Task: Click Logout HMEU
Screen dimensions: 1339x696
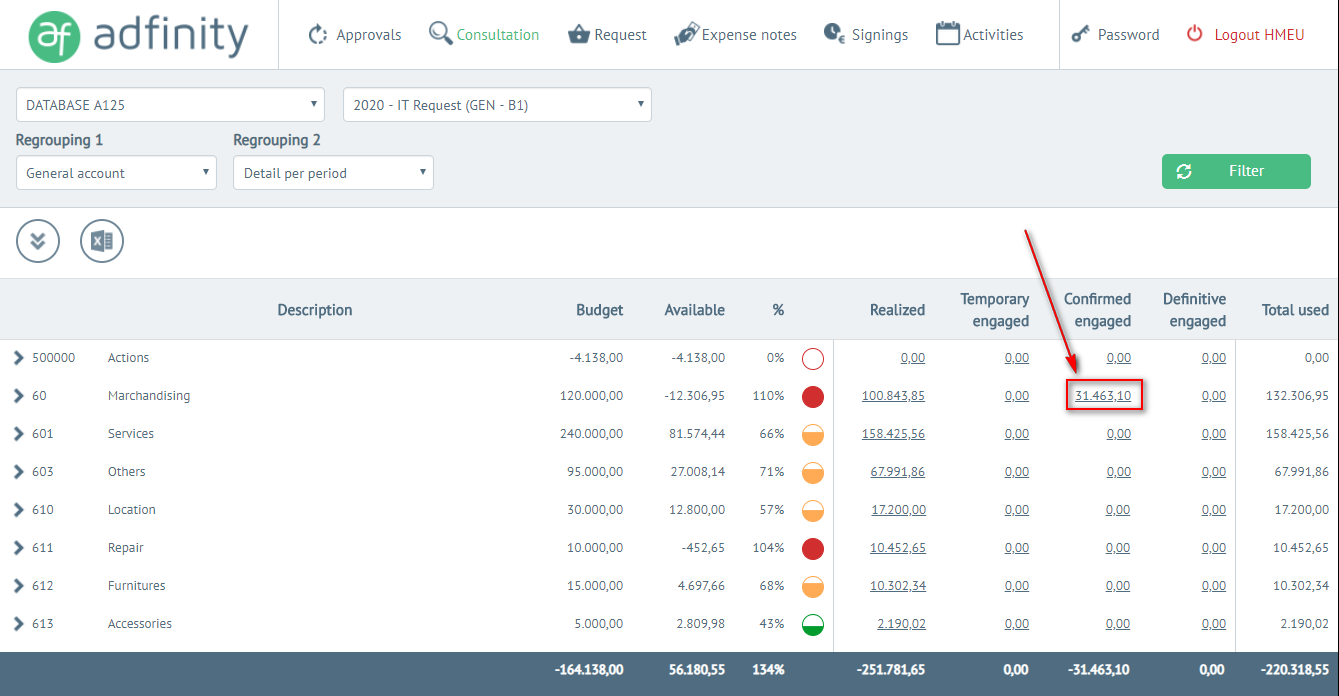Action: pos(1245,35)
